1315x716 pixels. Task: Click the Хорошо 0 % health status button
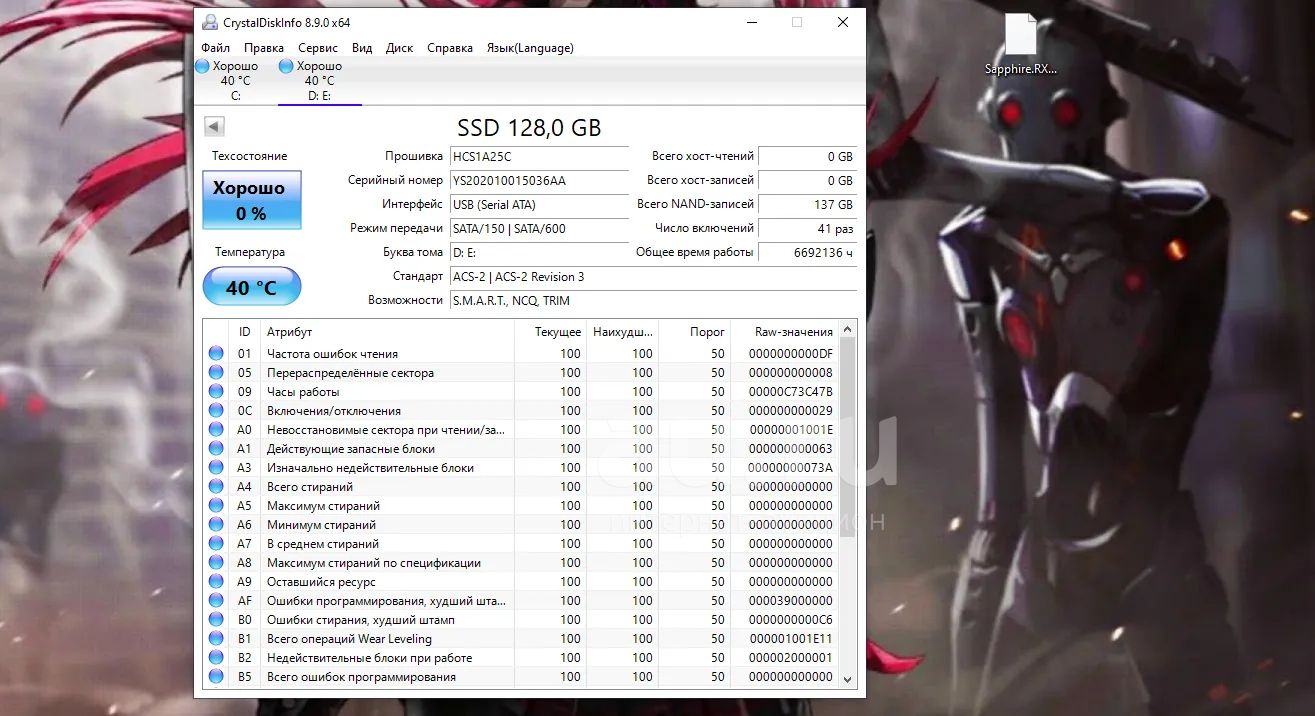pos(252,200)
